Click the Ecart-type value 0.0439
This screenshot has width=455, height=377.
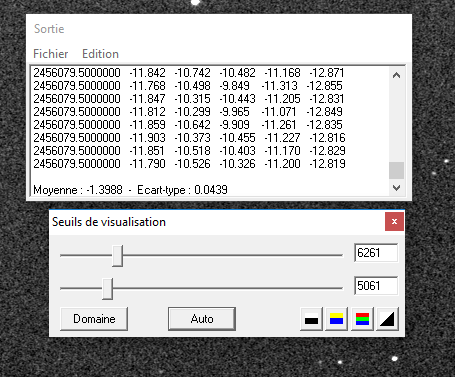tap(211, 190)
